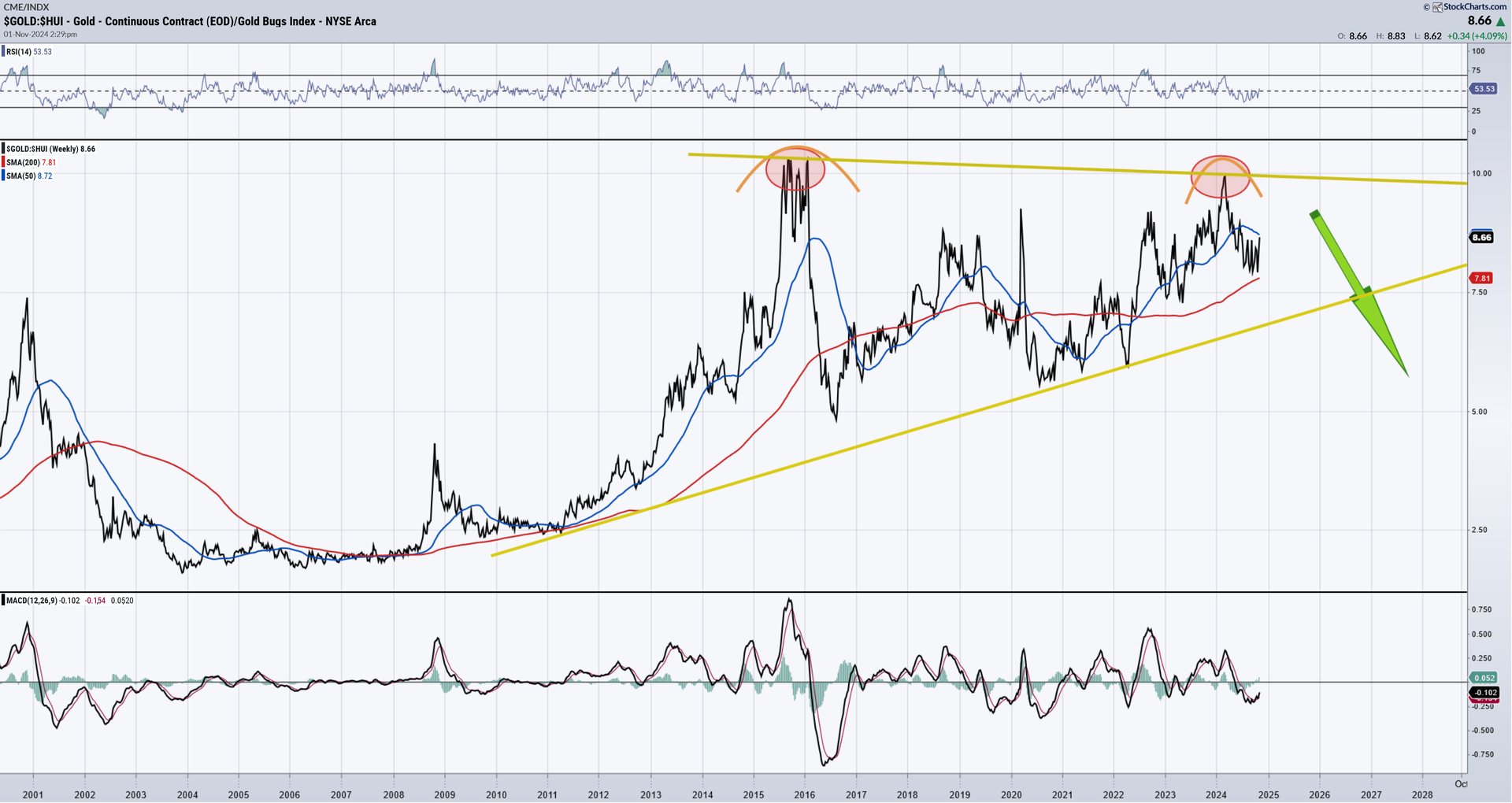Click the "0.750" MACD axis label
The height and width of the screenshot is (803, 1512).
tap(1482, 609)
